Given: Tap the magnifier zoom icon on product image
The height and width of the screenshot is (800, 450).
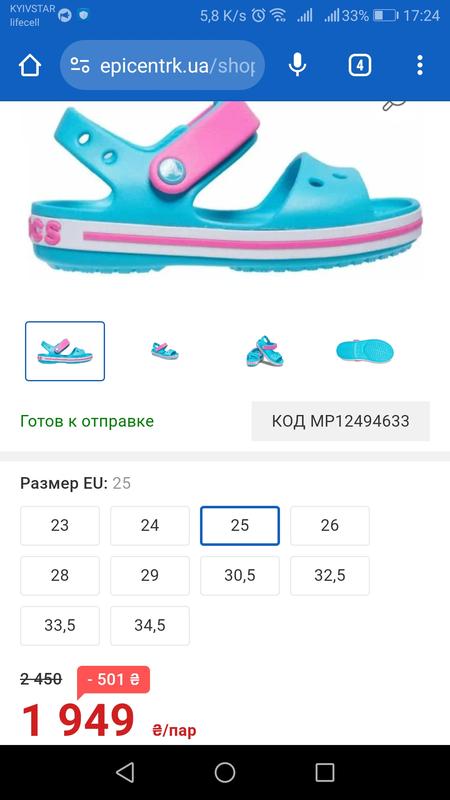Looking at the screenshot, I should click(394, 105).
